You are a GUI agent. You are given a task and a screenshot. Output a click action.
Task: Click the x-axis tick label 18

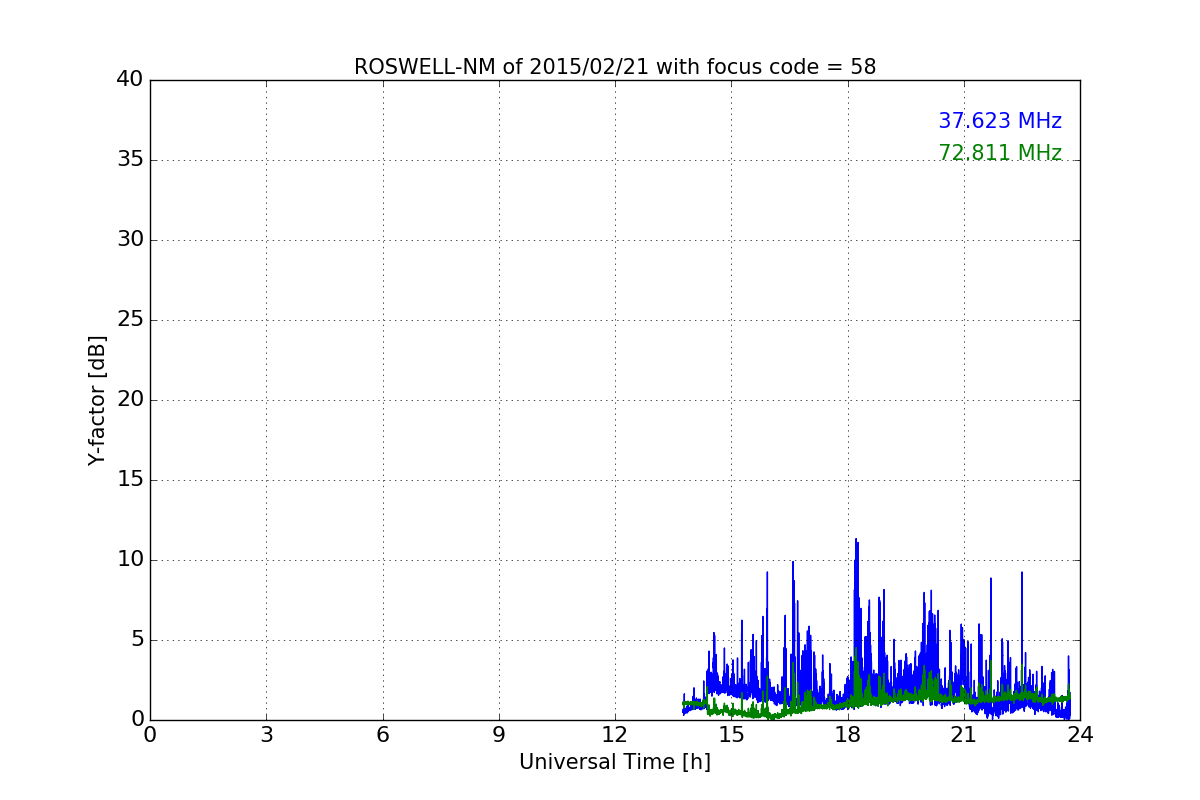tap(848, 735)
